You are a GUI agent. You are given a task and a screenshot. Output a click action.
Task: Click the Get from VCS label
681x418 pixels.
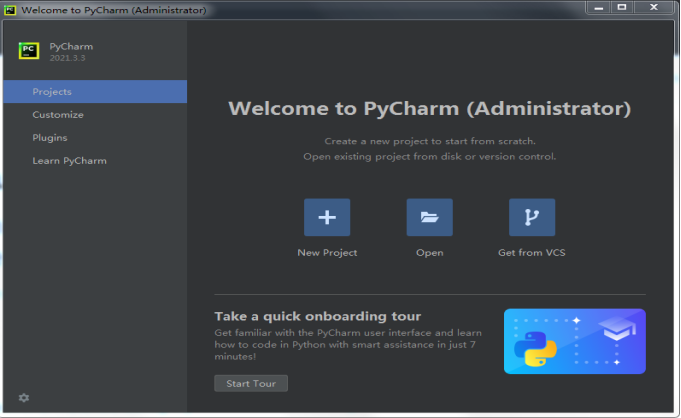532,252
